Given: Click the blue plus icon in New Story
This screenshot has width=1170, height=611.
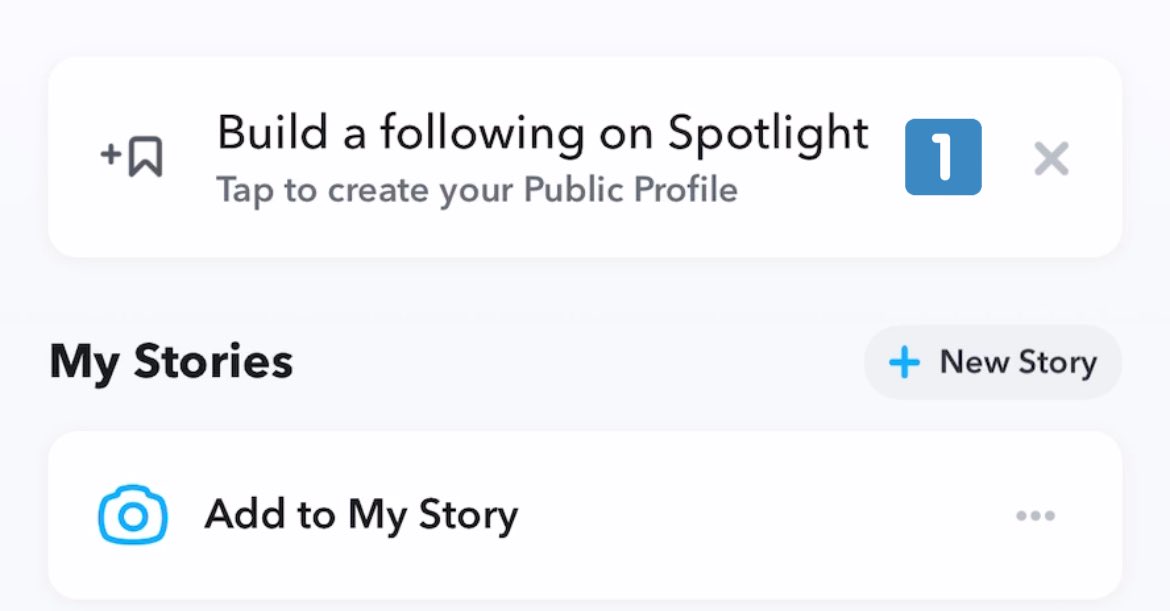Looking at the screenshot, I should (x=904, y=363).
